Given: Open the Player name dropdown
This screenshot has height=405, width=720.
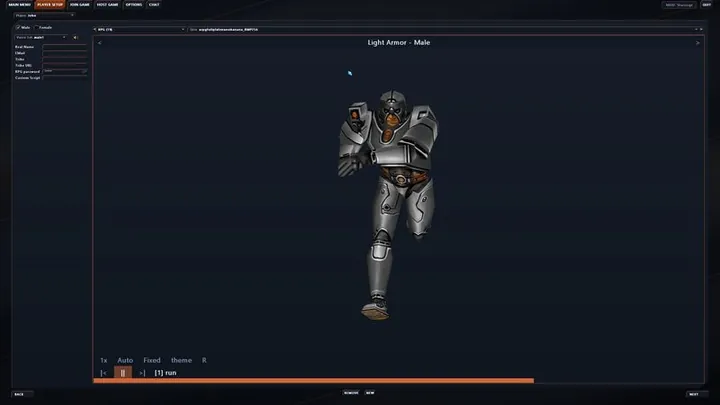Looking at the screenshot, I should [44, 16].
